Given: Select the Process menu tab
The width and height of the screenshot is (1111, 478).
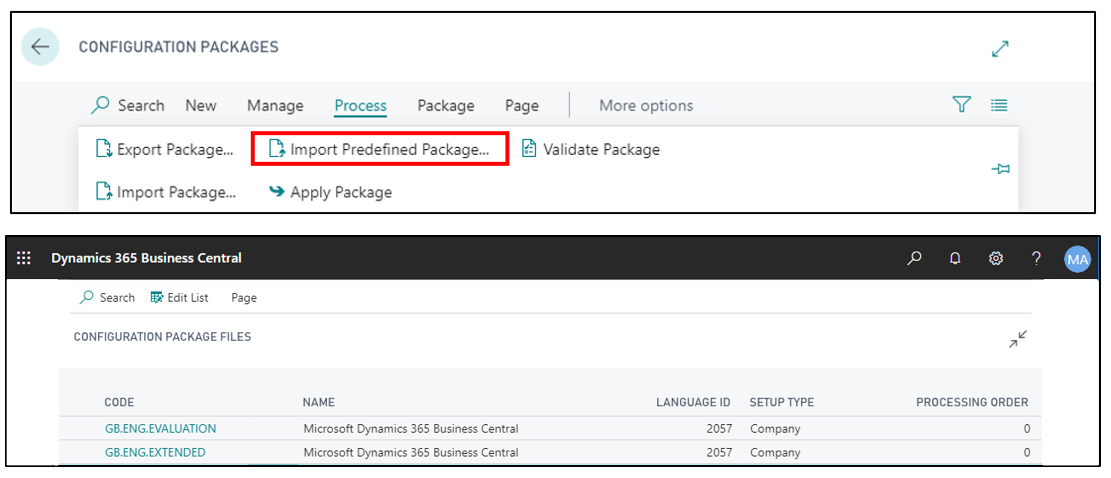Looking at the screenshot, I should pyautogui.click(x=361, y=106).
